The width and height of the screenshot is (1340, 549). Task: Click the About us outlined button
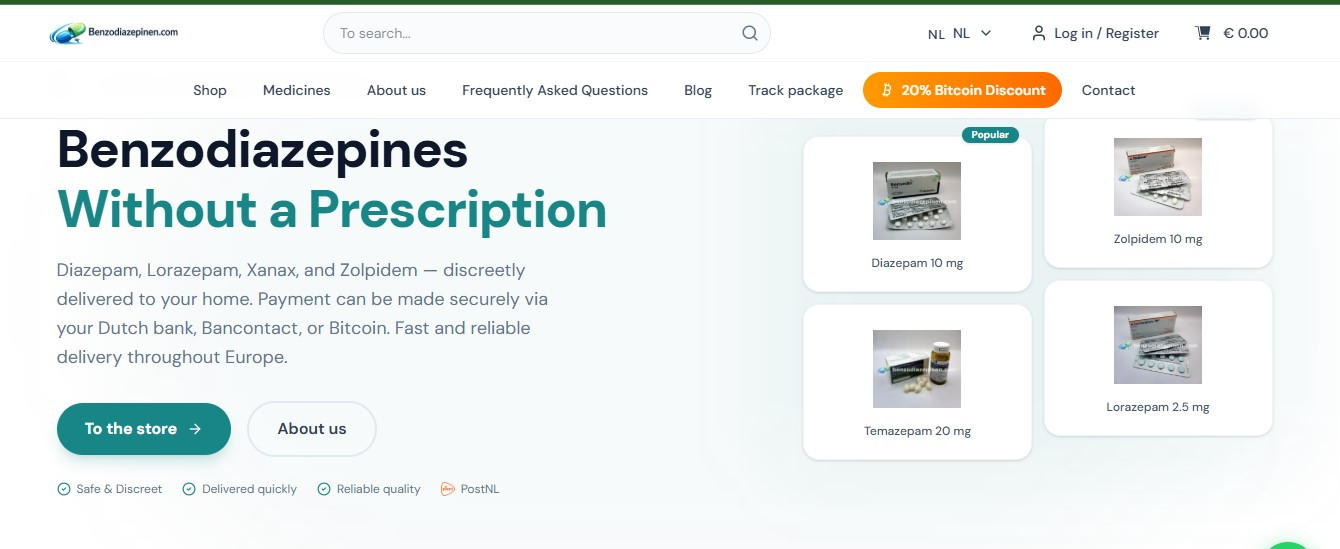[312, 429]
